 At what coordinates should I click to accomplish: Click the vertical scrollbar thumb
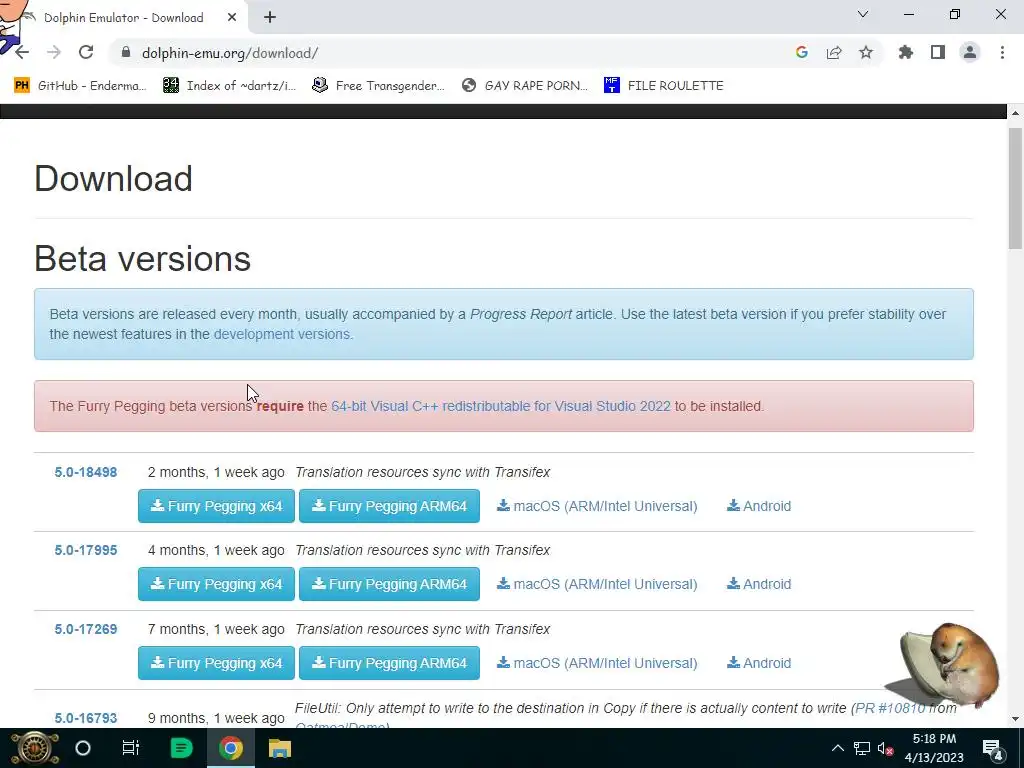1015,188
